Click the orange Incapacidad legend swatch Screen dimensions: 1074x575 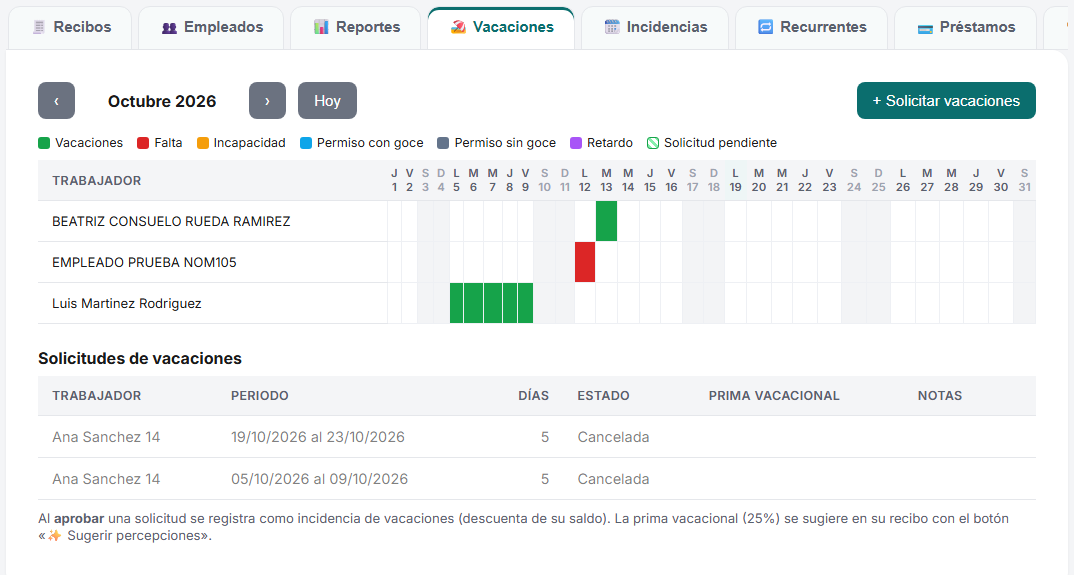pyautogui.click(x=203, y=143)
